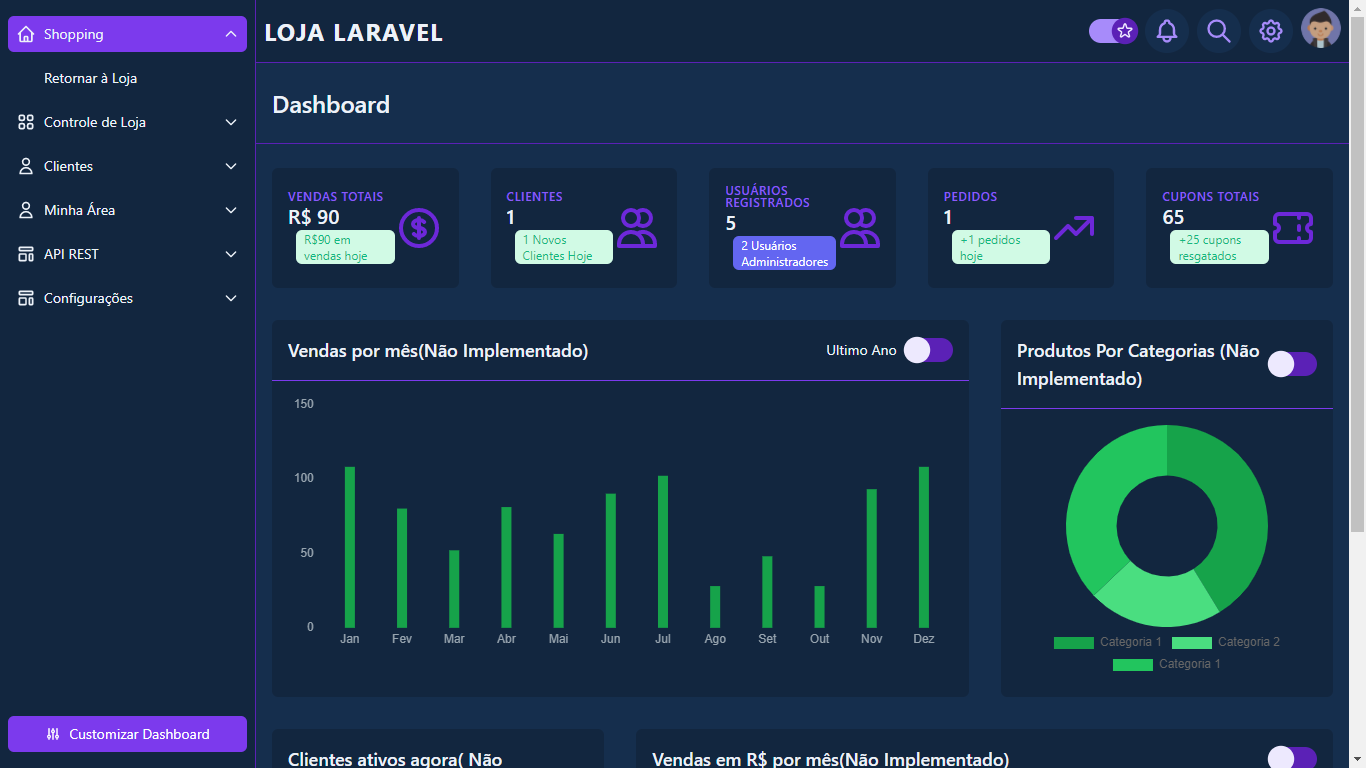Click the dark green Categoria 1 legend swatch

point(1074,642)
